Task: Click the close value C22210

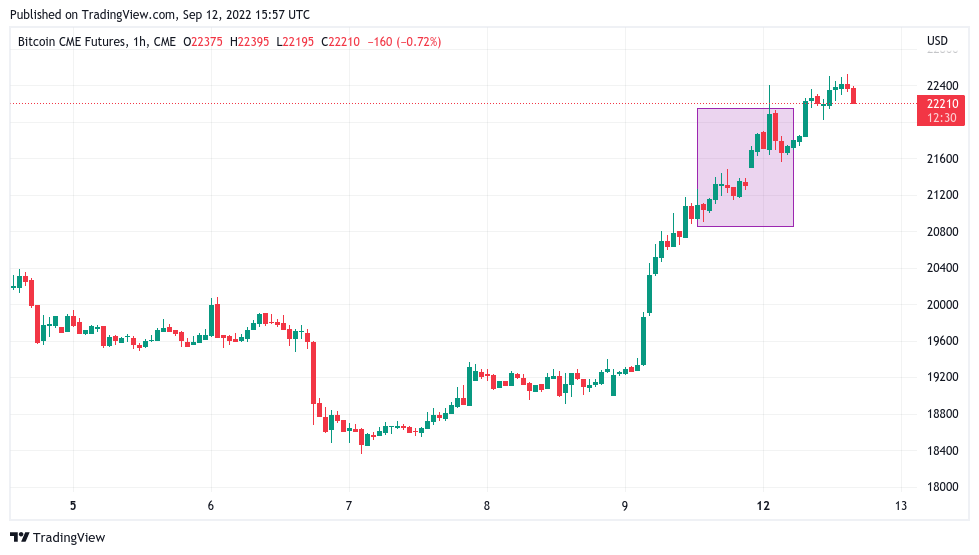Action: click(343, 41)
